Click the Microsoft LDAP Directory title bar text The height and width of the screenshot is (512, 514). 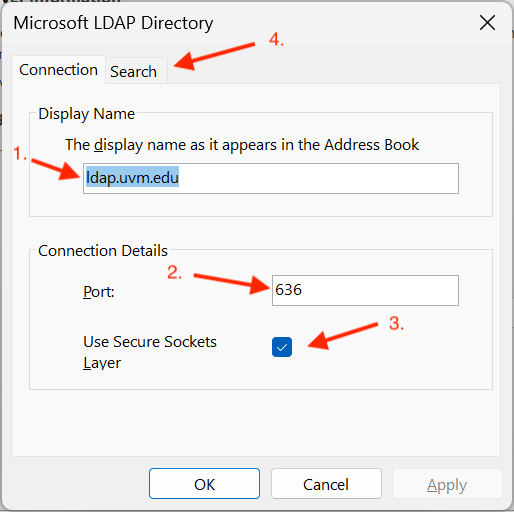[x=113, y=23]
